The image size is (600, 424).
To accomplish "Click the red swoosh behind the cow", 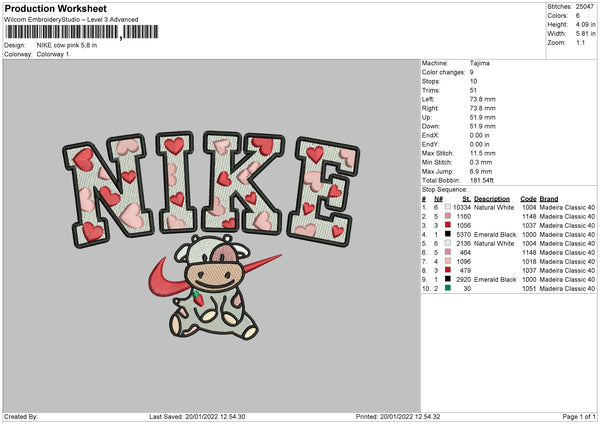I will pos(168,279).
